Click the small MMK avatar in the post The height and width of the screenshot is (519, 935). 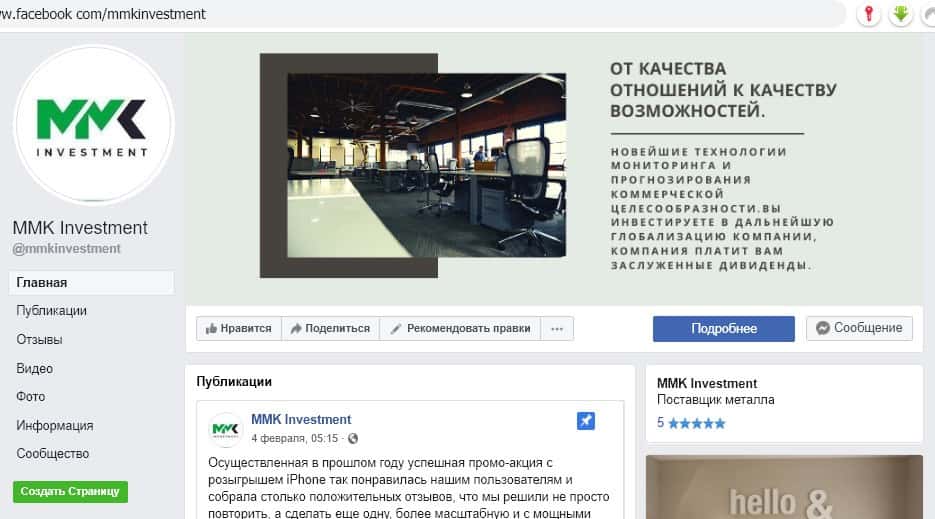coord(226,429)
